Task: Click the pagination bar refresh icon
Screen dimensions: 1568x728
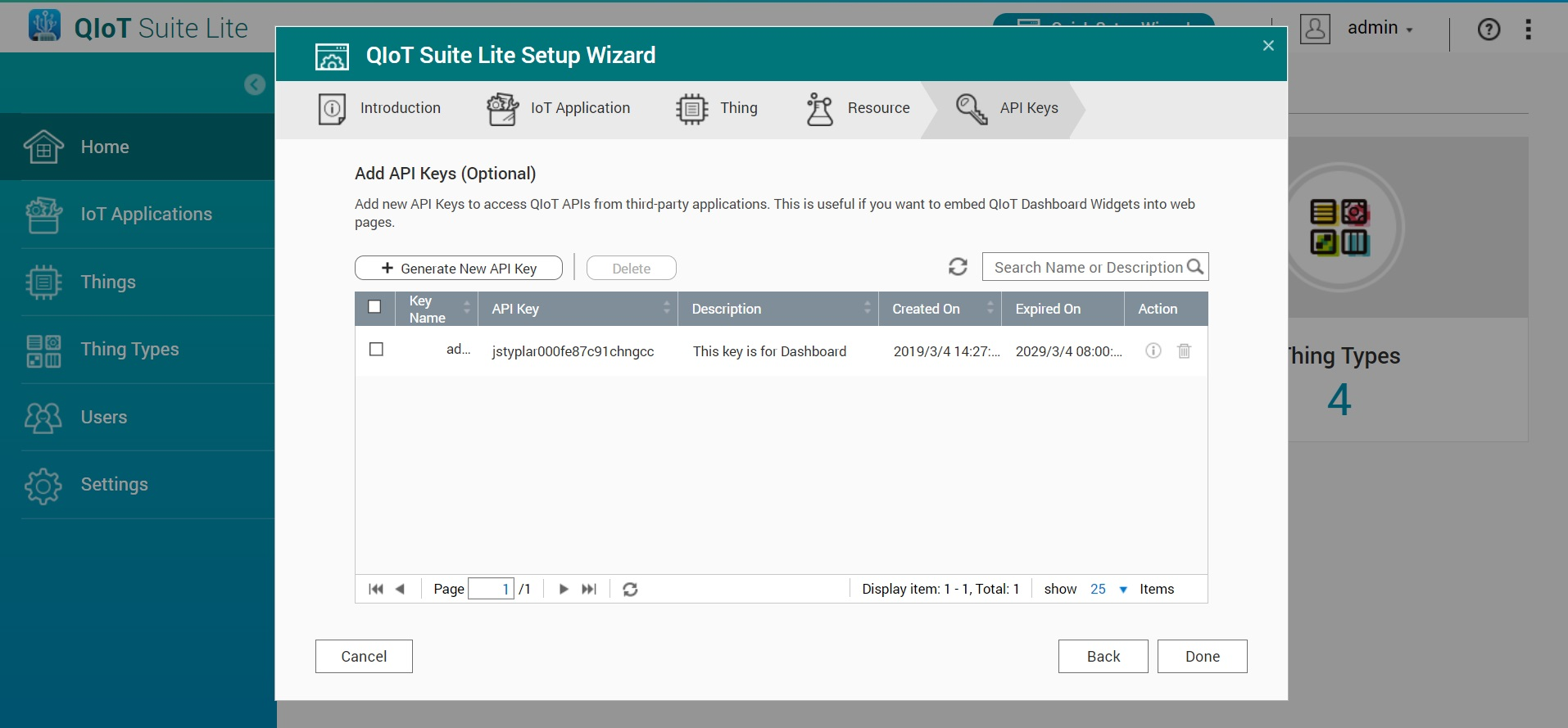Action: (630, 589)
